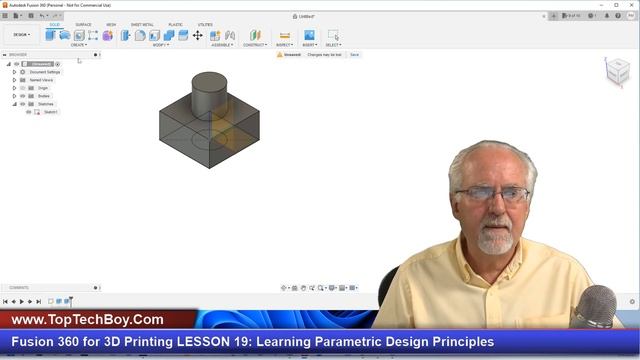Toggle visibility of the root component

[17, 64]
